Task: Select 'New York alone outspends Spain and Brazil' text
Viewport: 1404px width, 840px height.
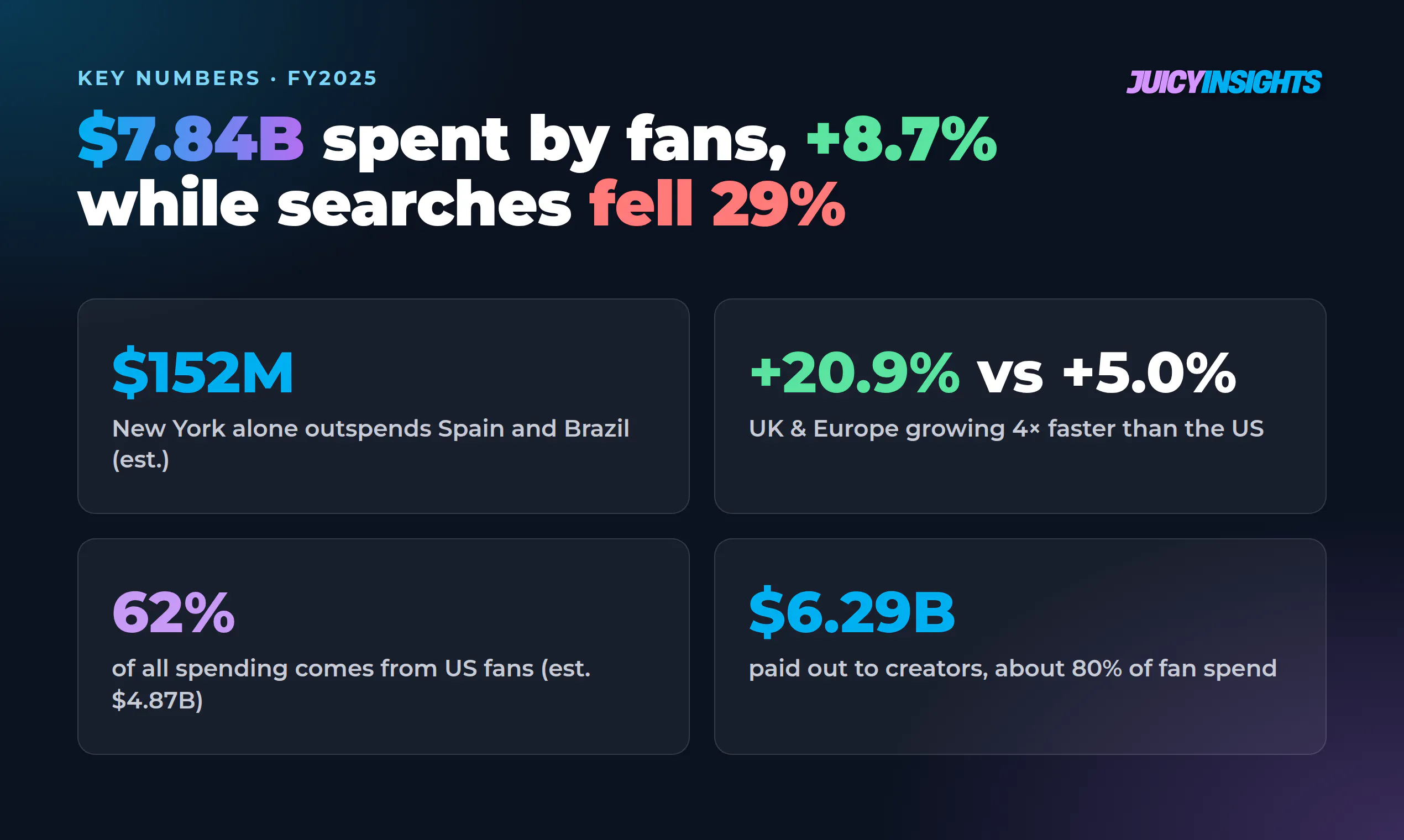Action: (371, 428)
